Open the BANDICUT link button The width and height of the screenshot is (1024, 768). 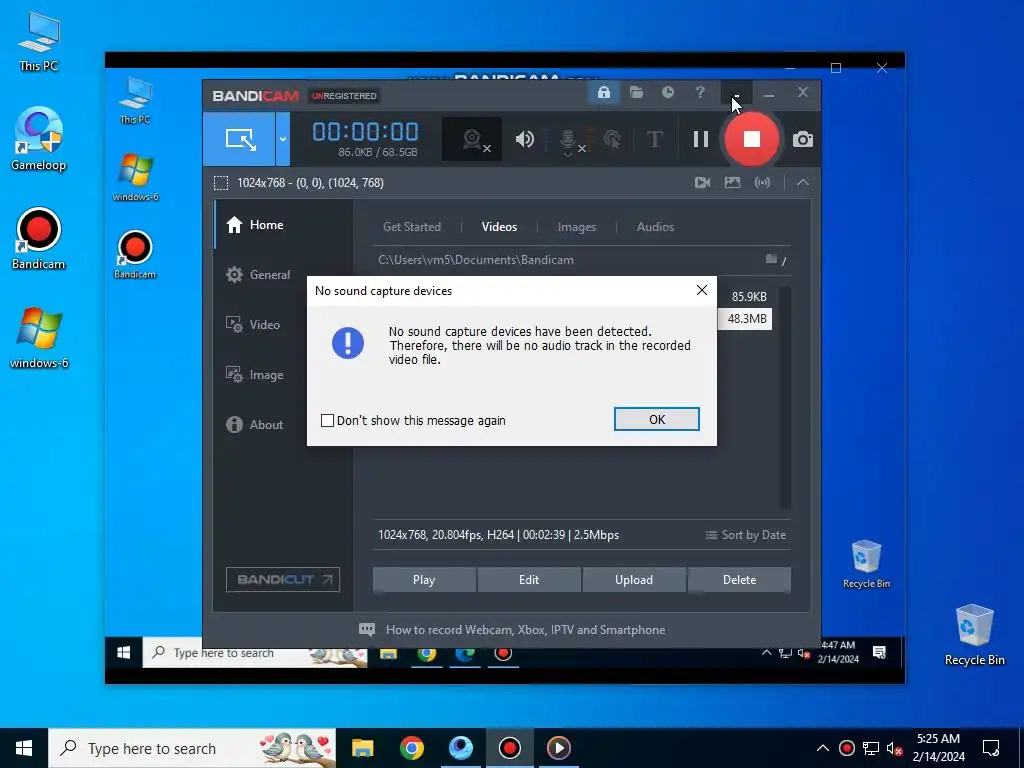click(x=283, y=579)
